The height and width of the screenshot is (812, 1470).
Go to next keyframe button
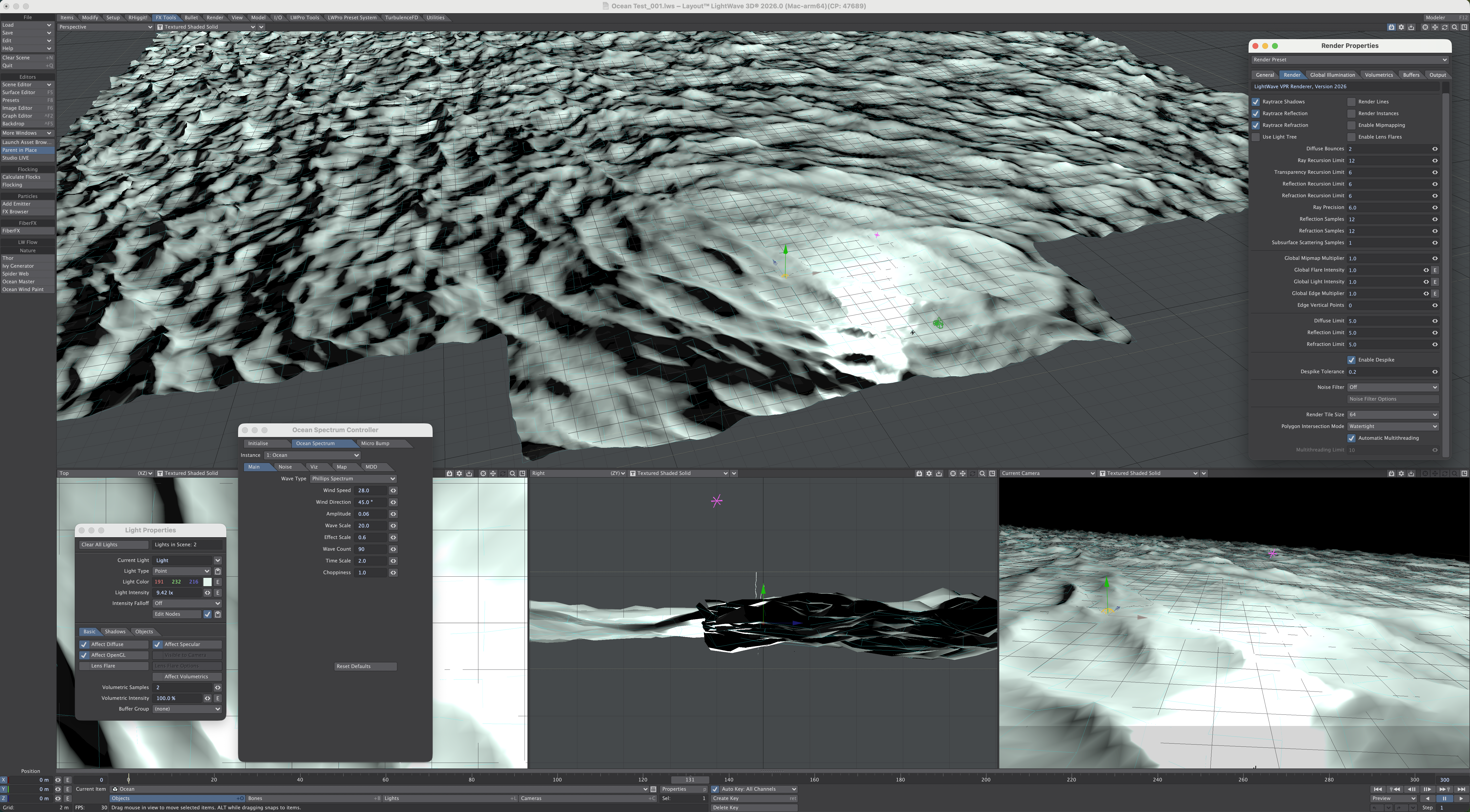click(1445, 789)
